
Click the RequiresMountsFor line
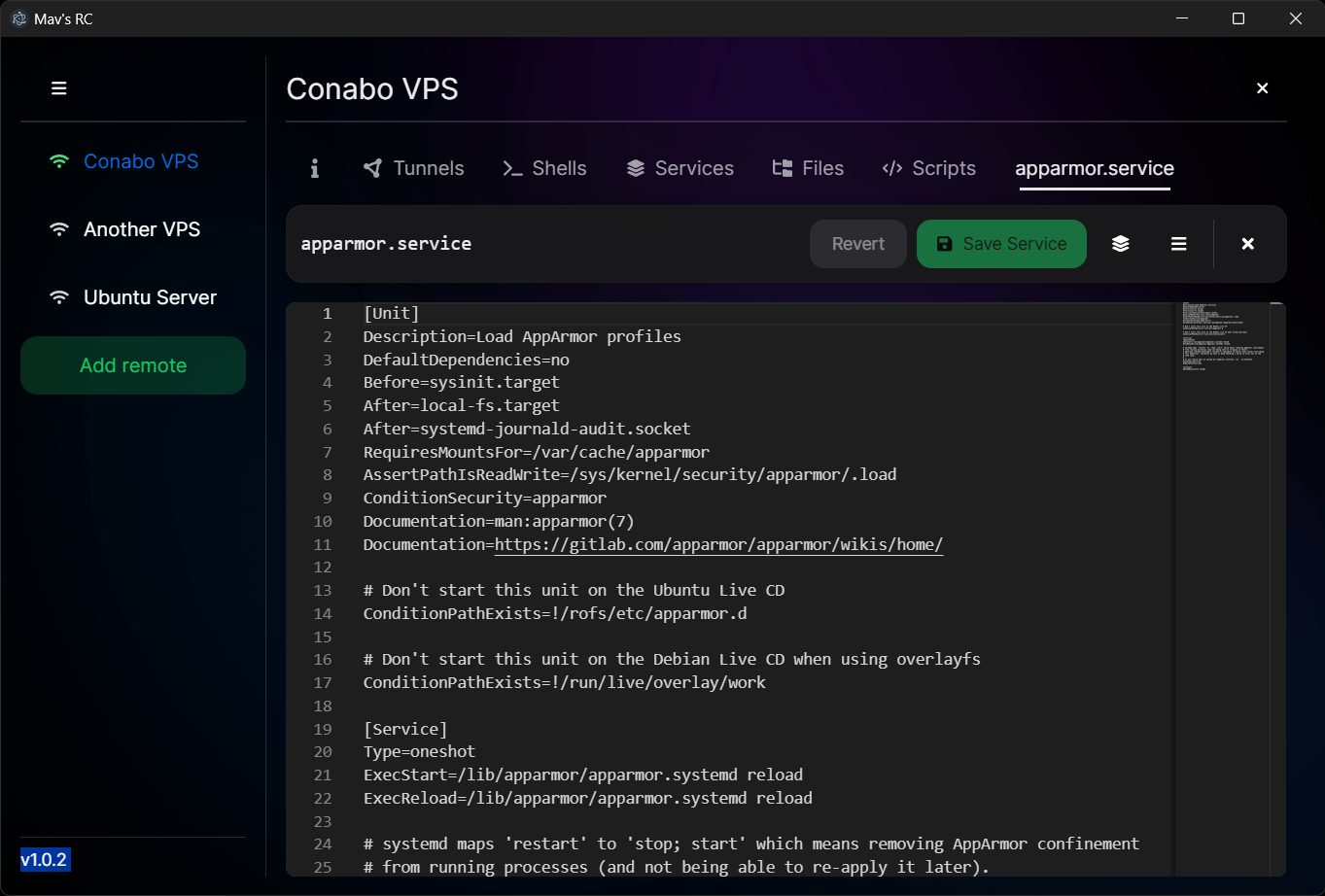tap(537, 452)
